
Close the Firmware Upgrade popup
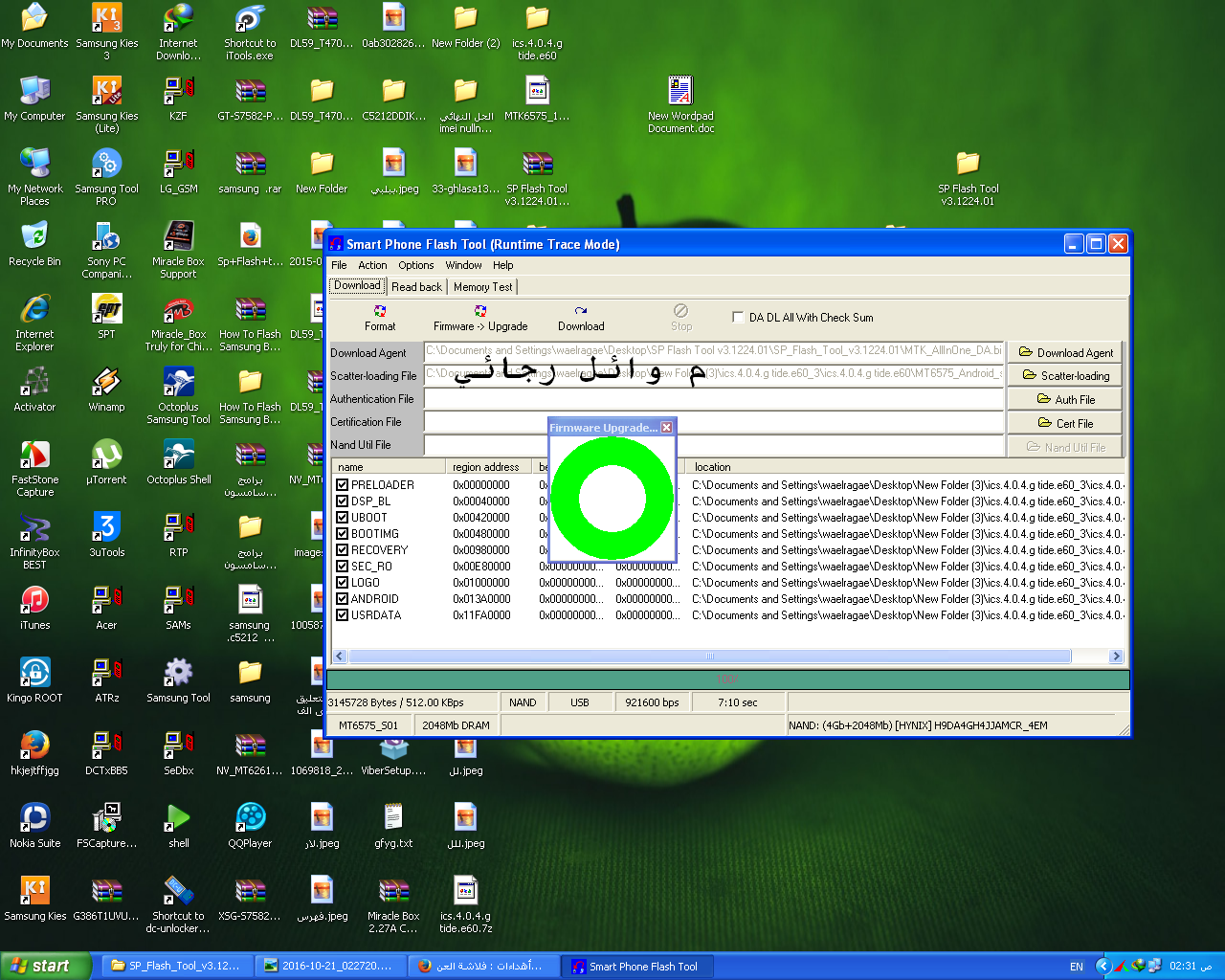point(667,428)
